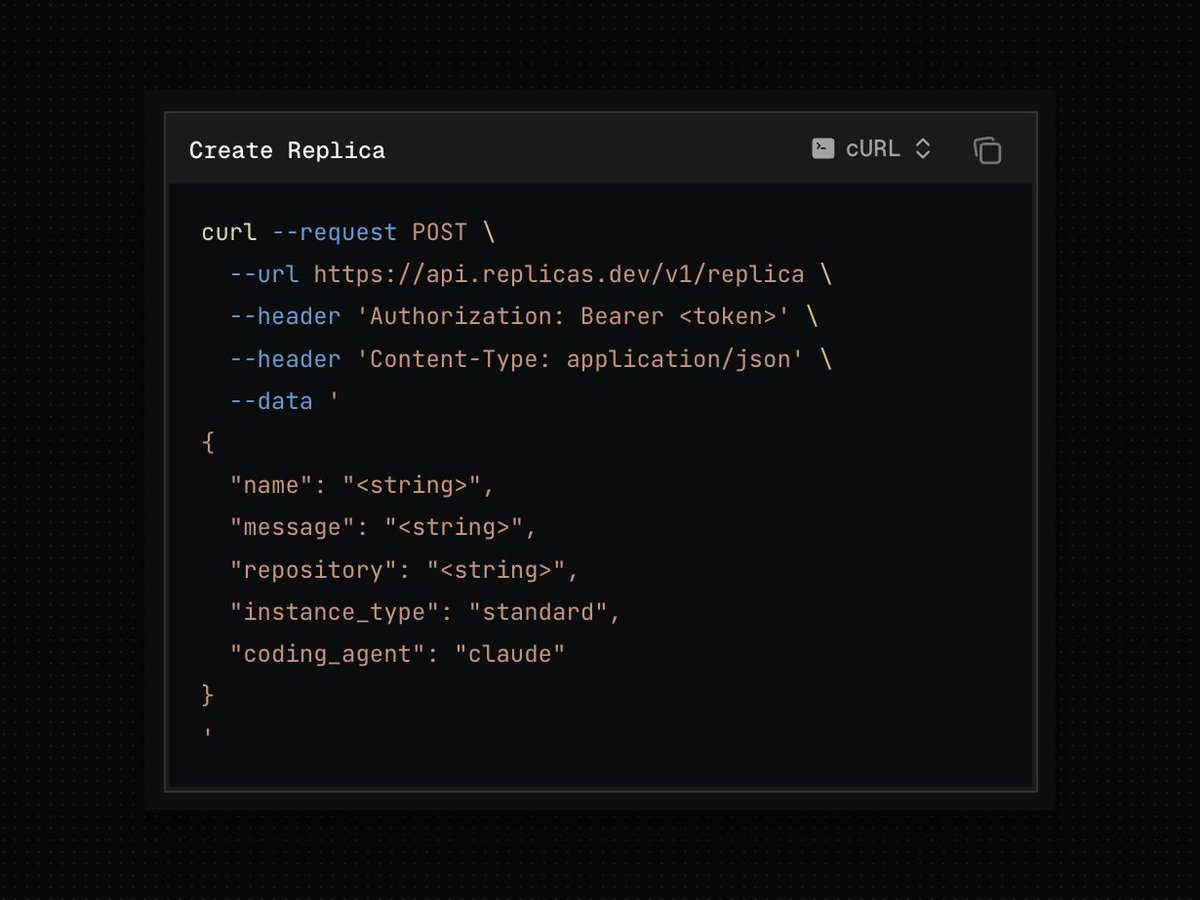Click the curl command word

(x=229, y=232)
